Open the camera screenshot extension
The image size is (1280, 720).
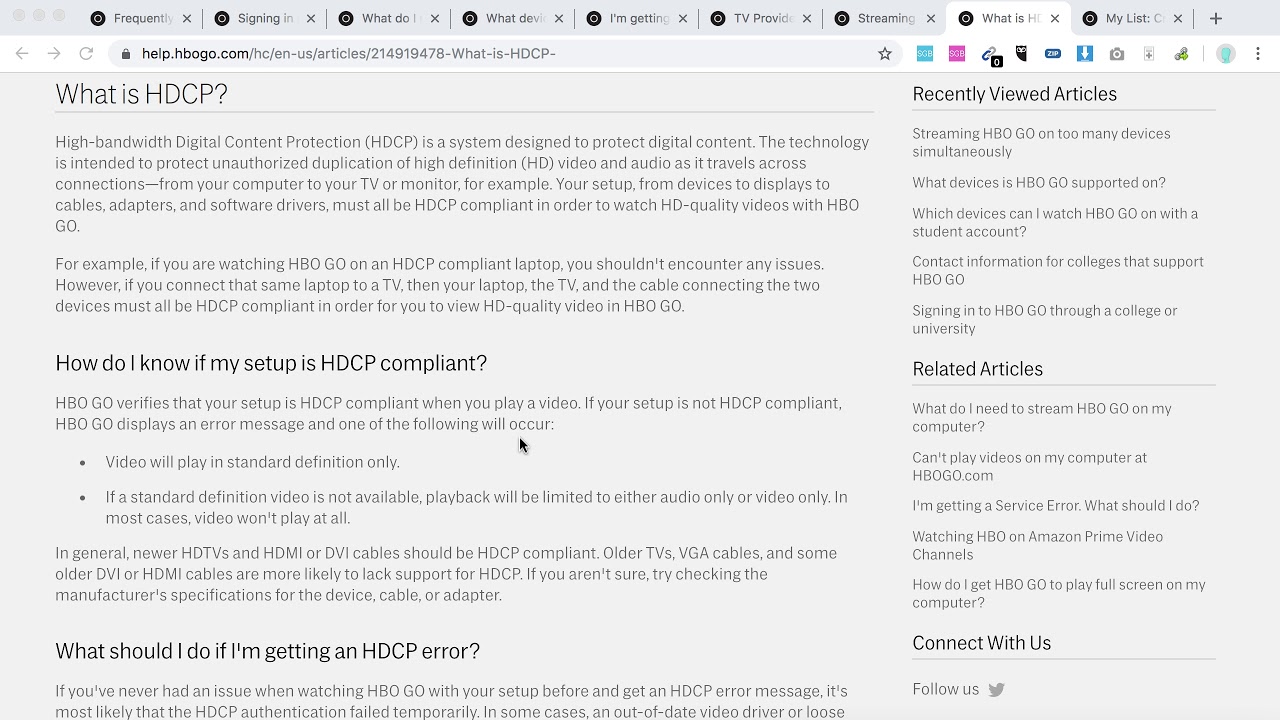coord(1117,54)
